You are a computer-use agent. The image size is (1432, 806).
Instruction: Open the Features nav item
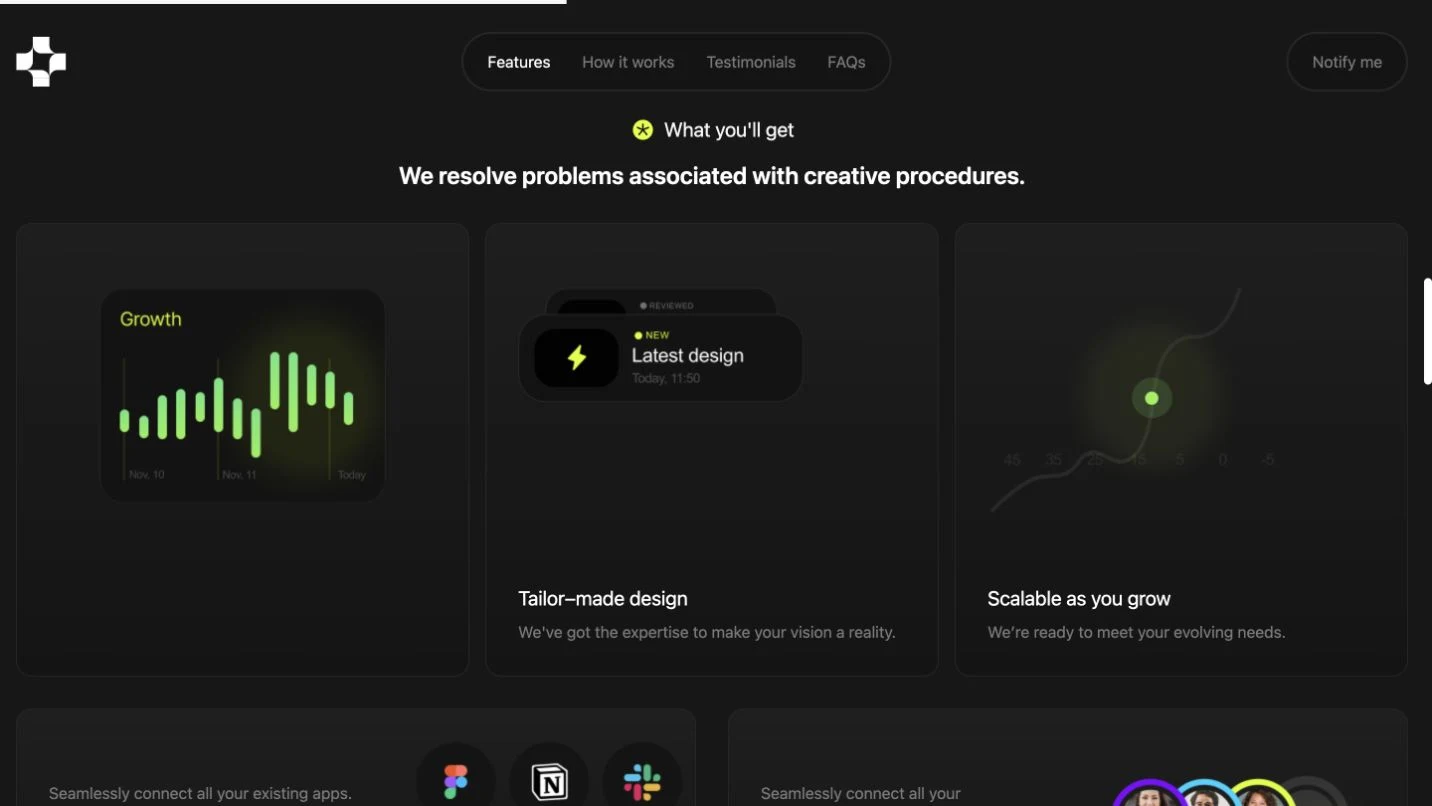click(x=518, y=62)
